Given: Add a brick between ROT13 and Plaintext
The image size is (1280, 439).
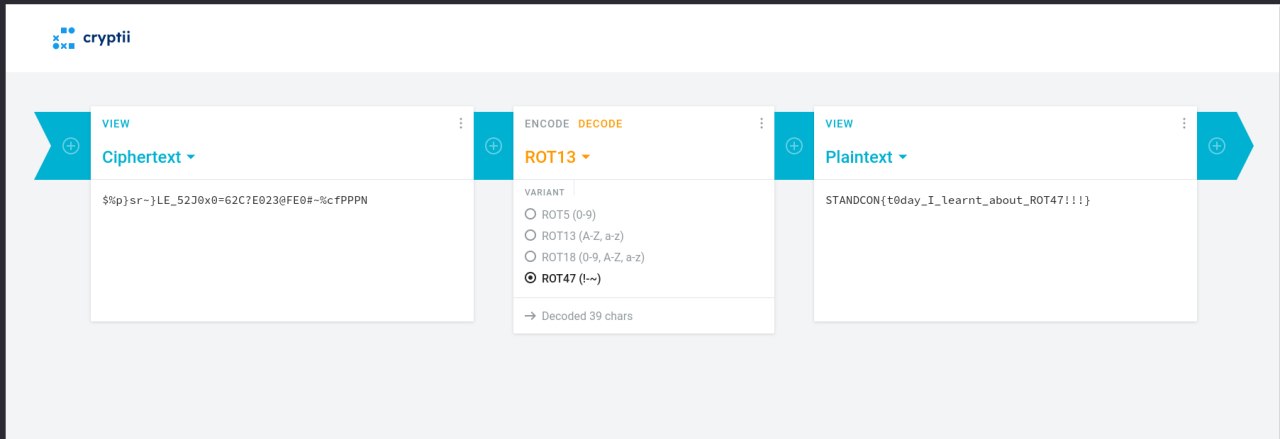Looking at the screenshot, I should tap(794, 146).
